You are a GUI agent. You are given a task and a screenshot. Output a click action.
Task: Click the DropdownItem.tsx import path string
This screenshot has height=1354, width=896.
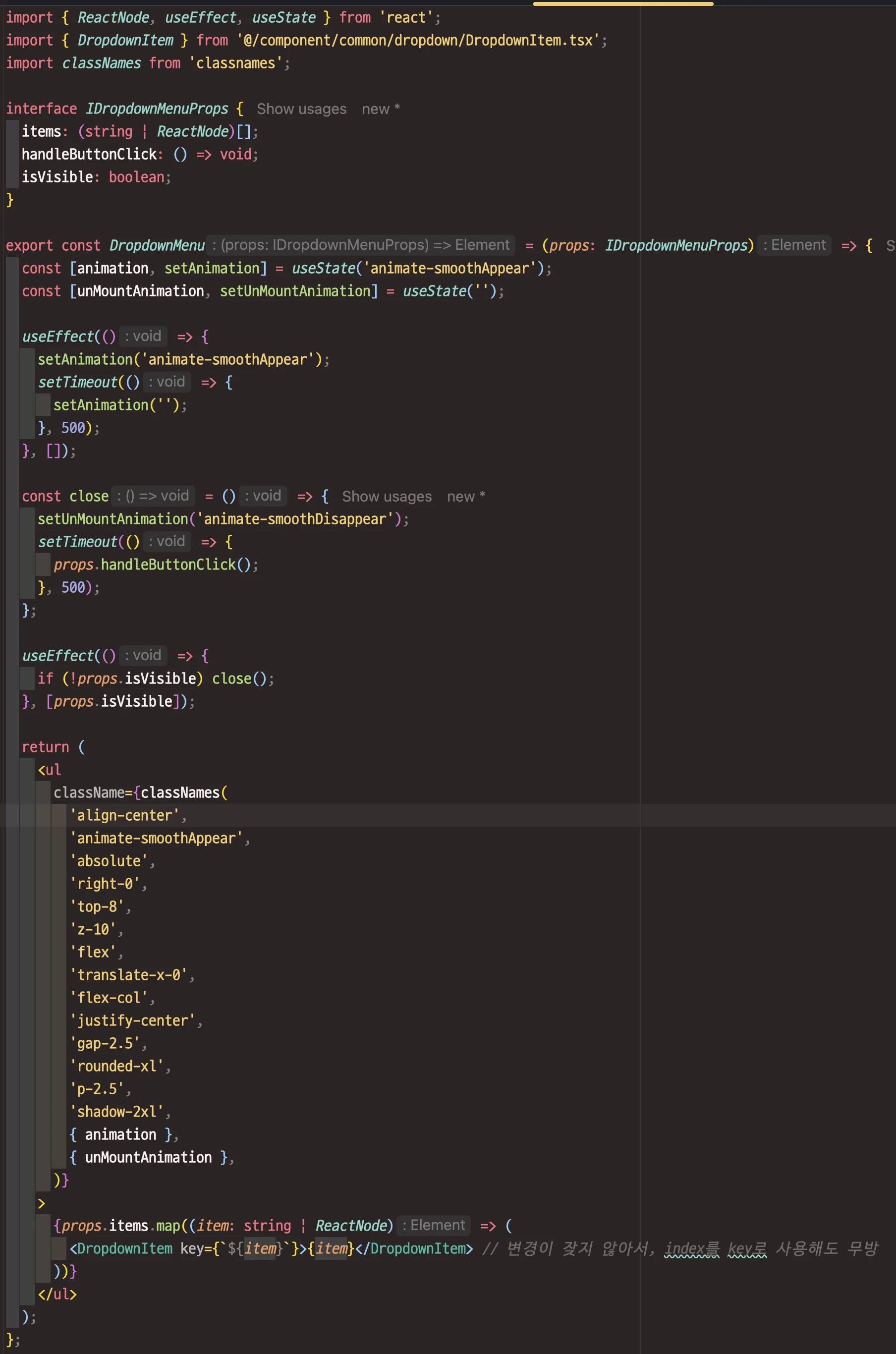click(418, 41)
